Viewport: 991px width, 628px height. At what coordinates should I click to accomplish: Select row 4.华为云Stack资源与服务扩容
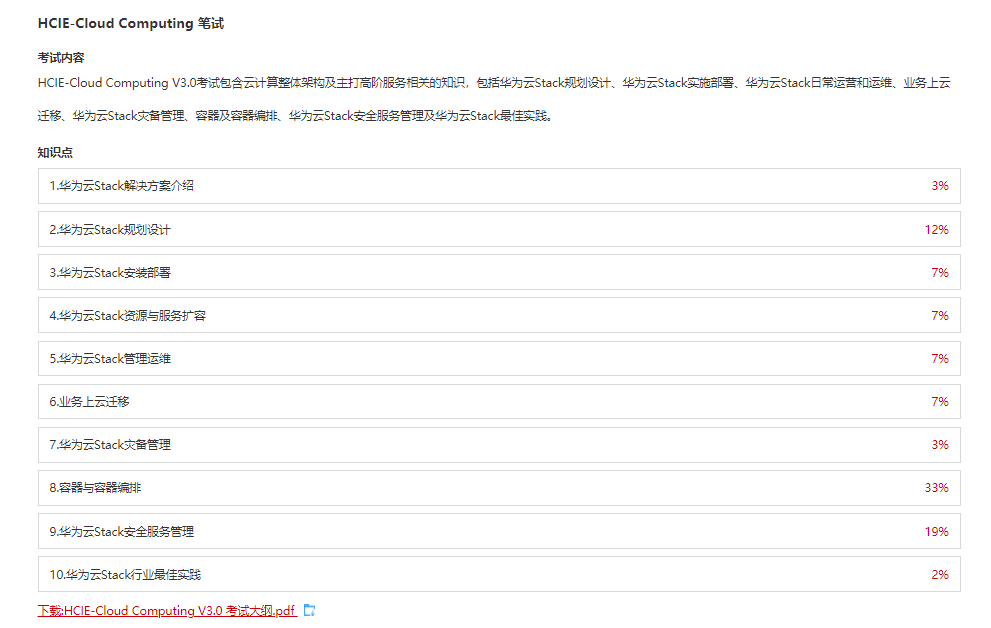[x=499, y=315]
